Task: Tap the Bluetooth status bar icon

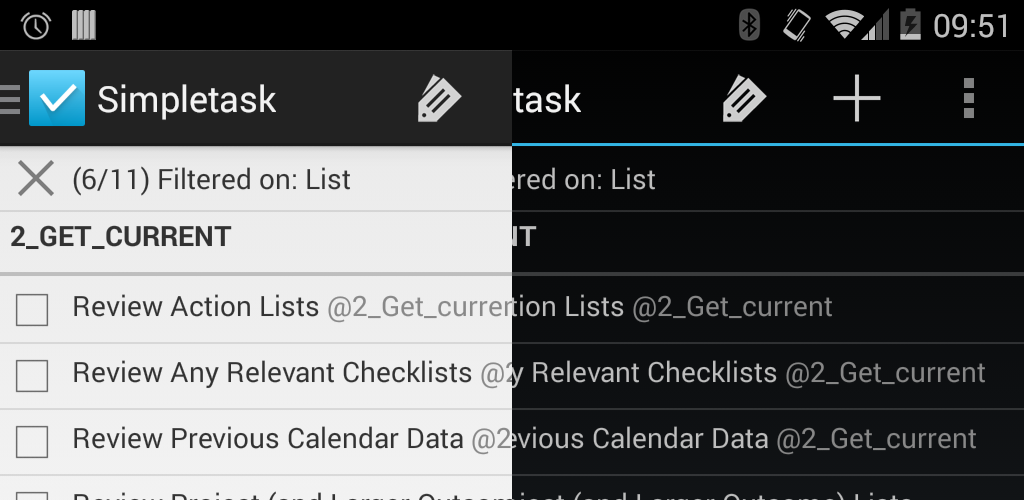Action: tap(749, 24)
